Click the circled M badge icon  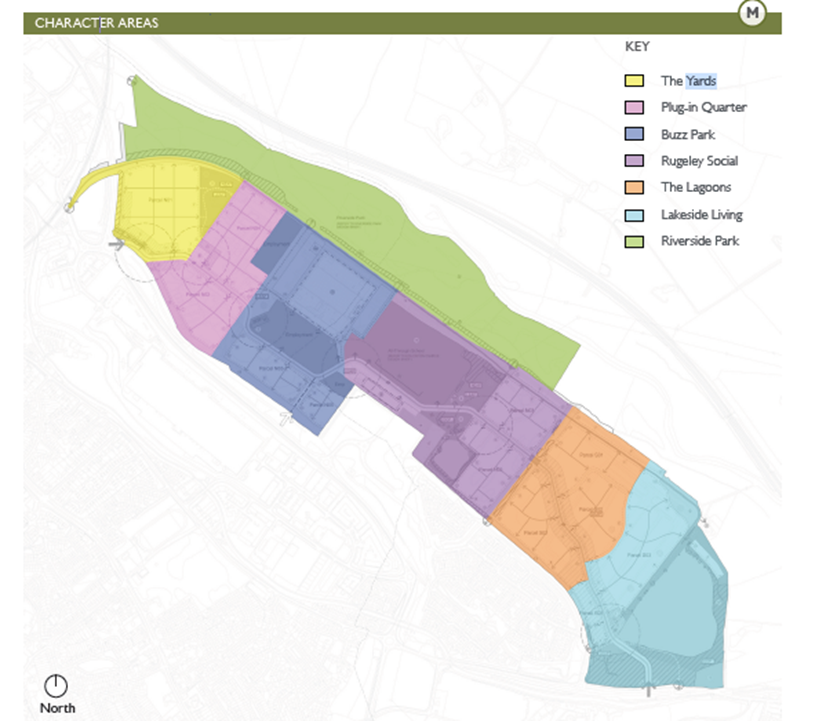(x=752, y=13)
